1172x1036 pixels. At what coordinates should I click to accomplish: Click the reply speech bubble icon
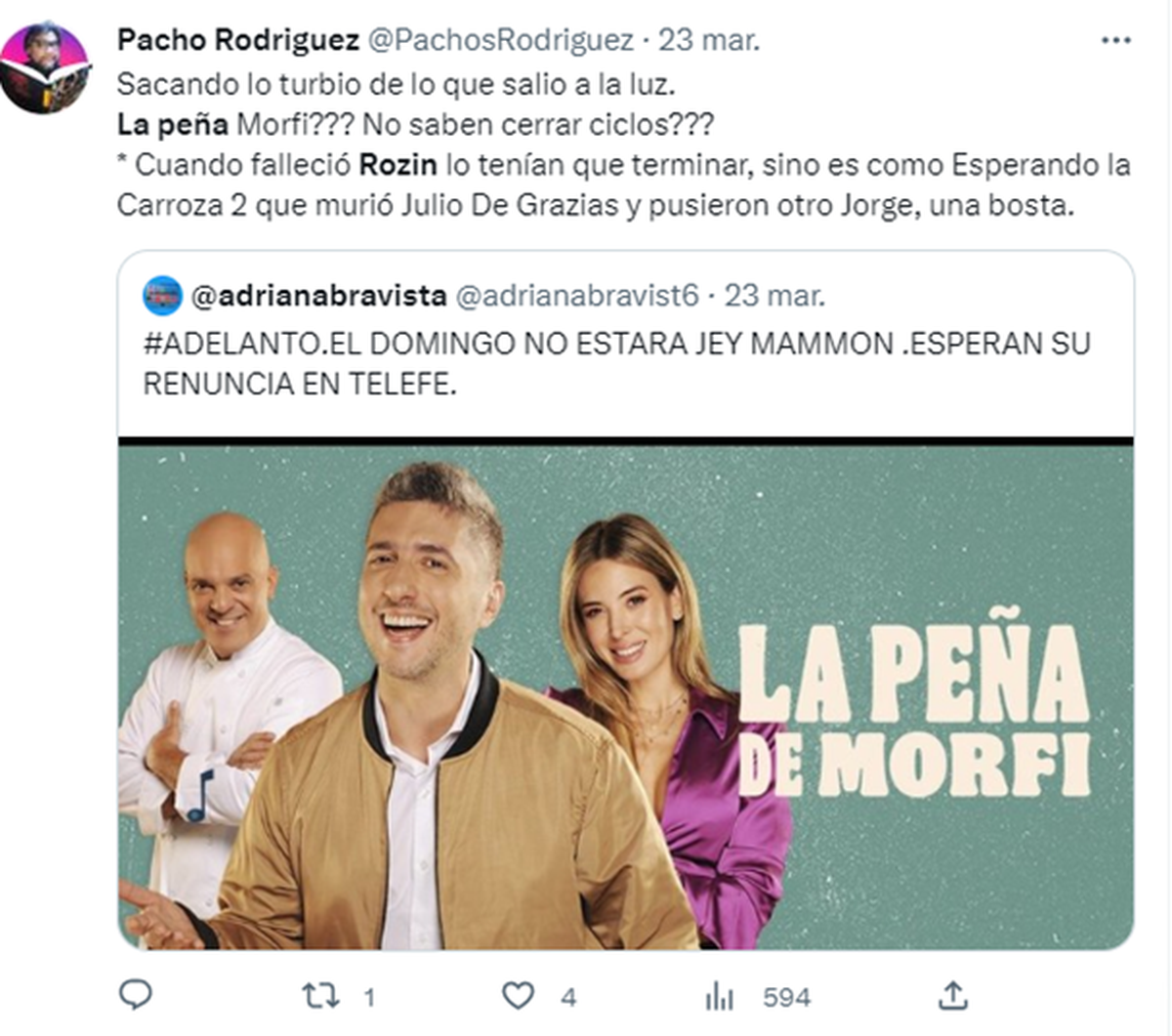[136, 995]
